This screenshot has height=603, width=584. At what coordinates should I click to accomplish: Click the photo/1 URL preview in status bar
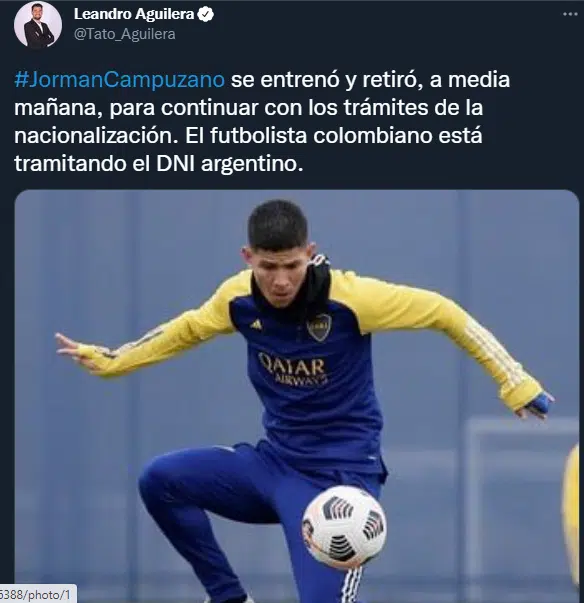[x=38, y=595]
